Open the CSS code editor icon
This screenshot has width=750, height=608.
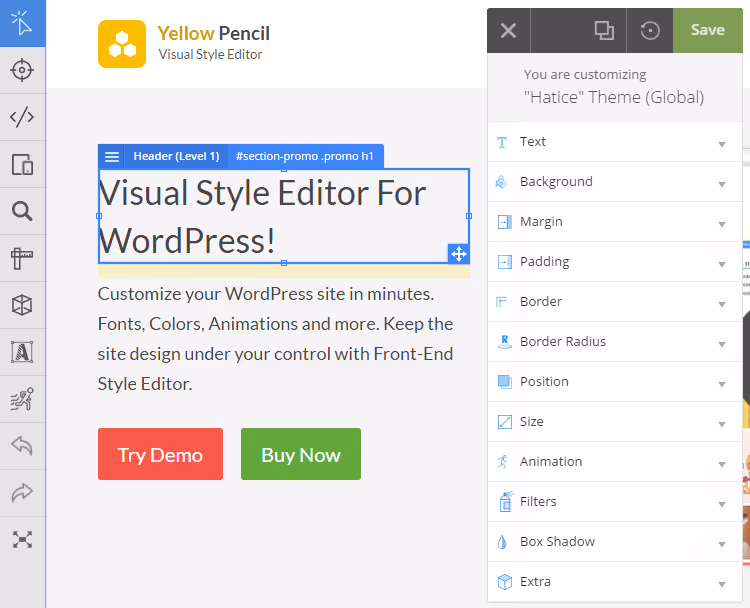(x=22, y=117)
